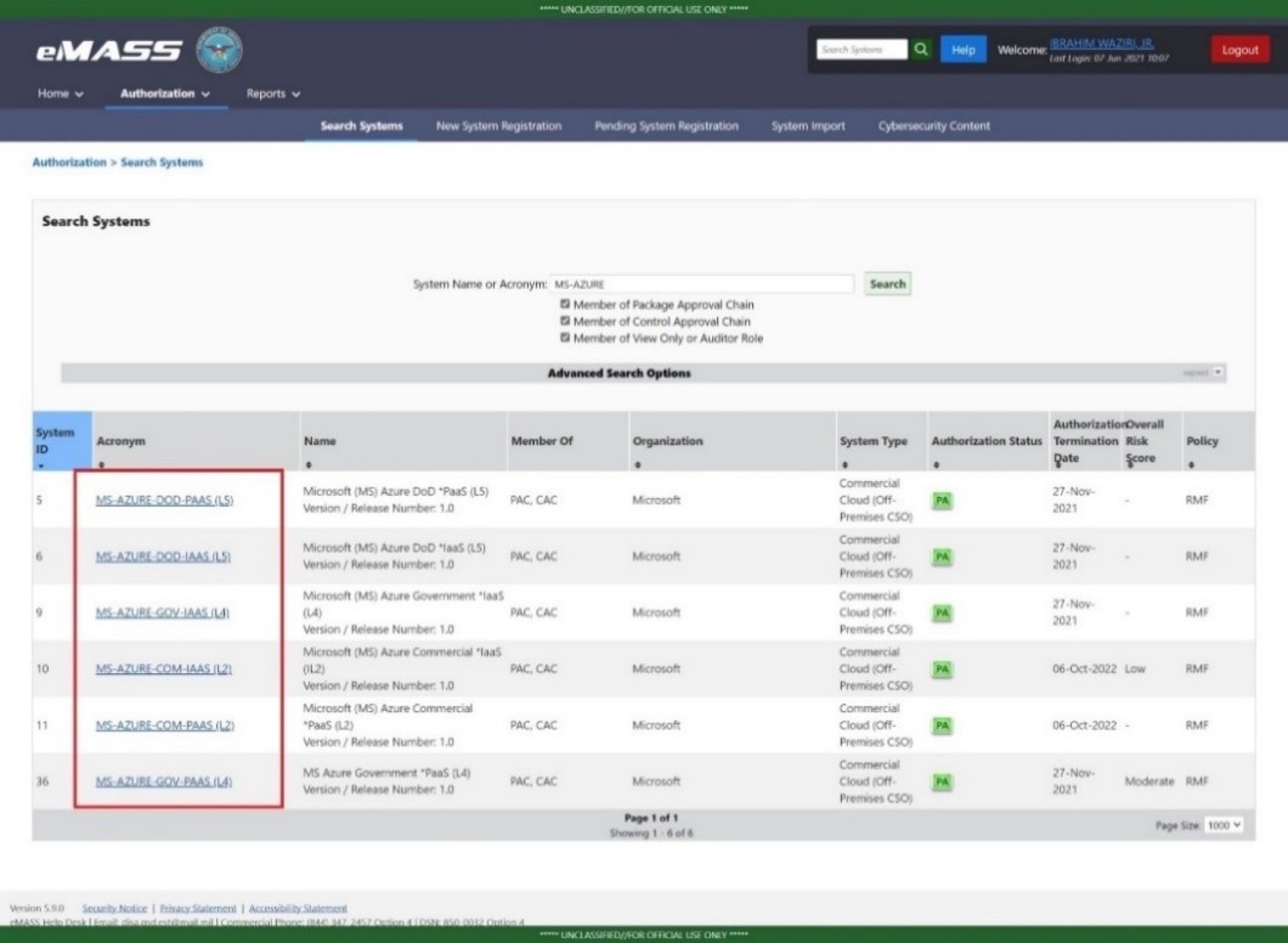Image resolution: width=1288 pixels, height=943 pixels.
Task: Open the Authorization menu dropdown
Action: pos(164,94)
